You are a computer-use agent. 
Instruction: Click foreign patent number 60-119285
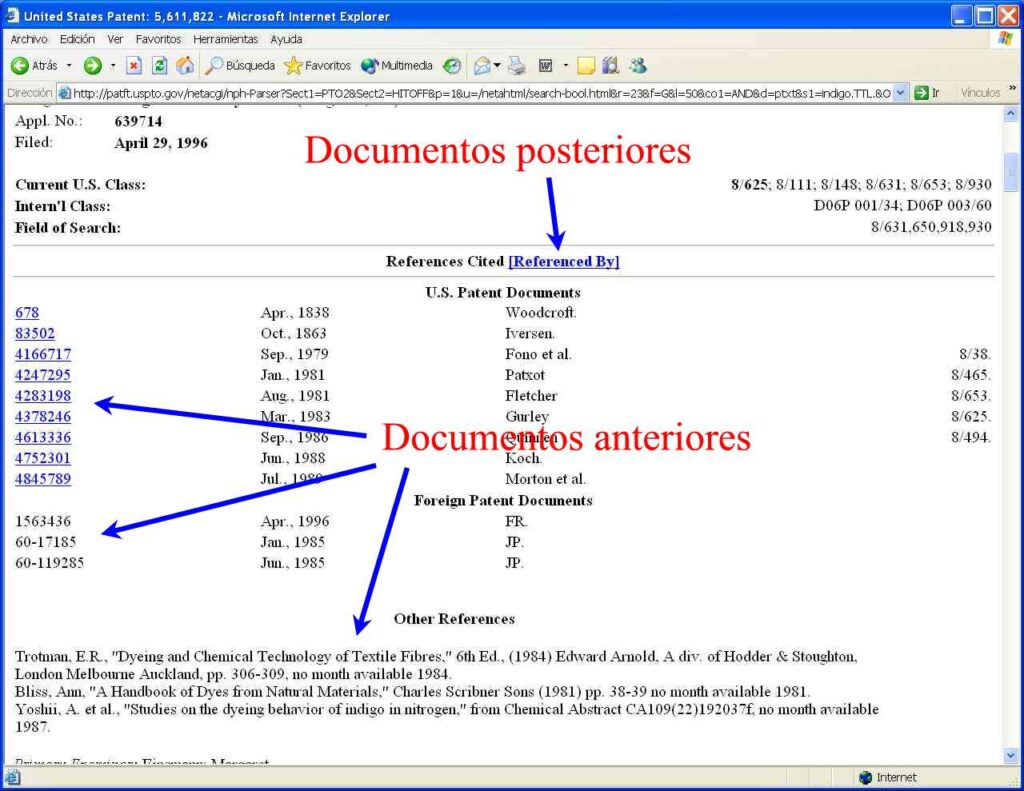[x=50, y=563]
